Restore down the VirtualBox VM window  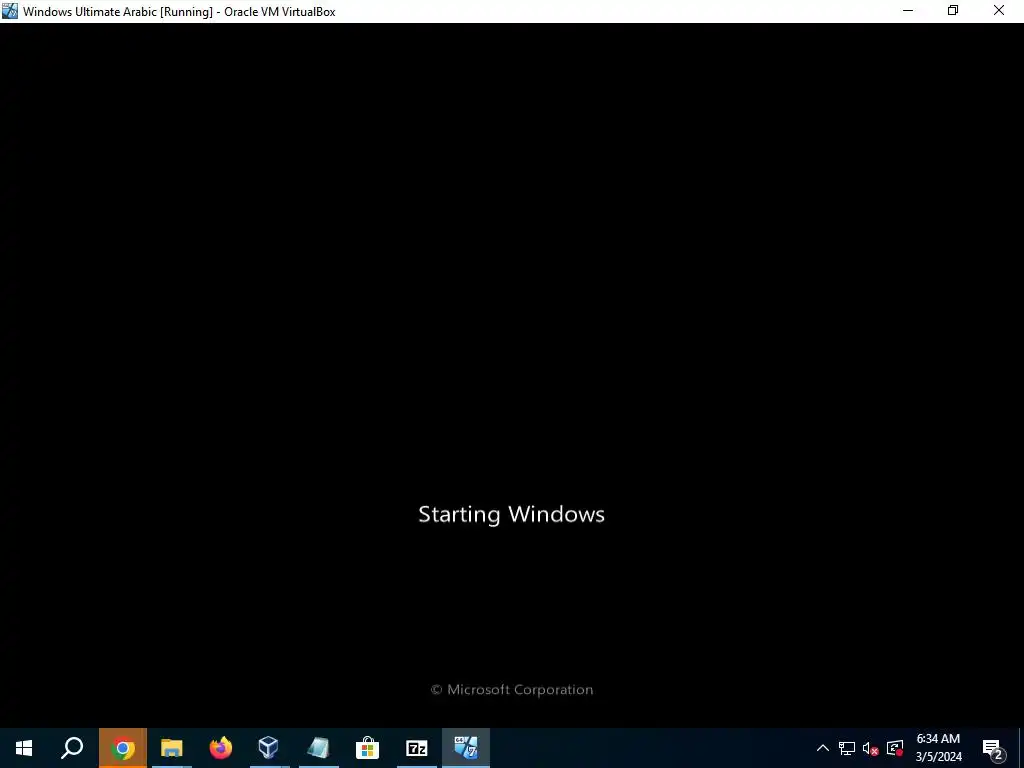click(x=953, y=11)
